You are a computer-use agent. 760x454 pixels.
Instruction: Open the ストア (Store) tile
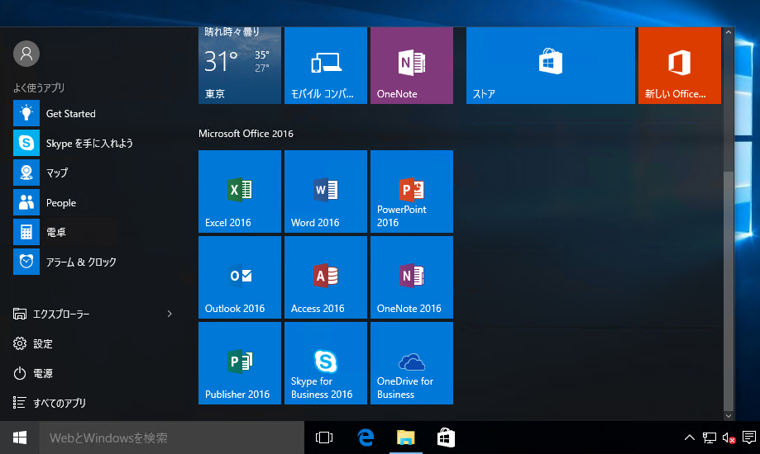(550, 65)
